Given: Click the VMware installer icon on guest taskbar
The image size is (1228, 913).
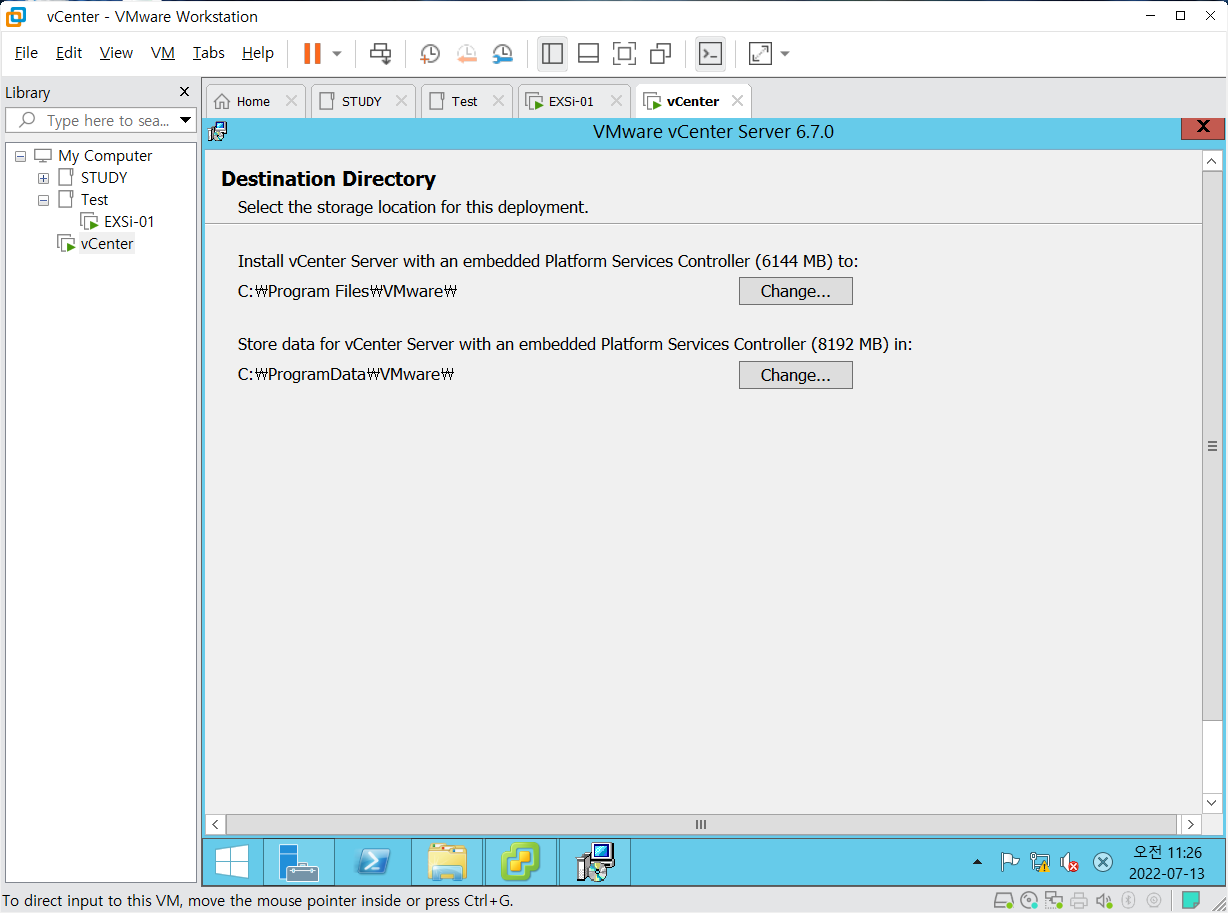Looking at the screenshot, I should point(520,862).
